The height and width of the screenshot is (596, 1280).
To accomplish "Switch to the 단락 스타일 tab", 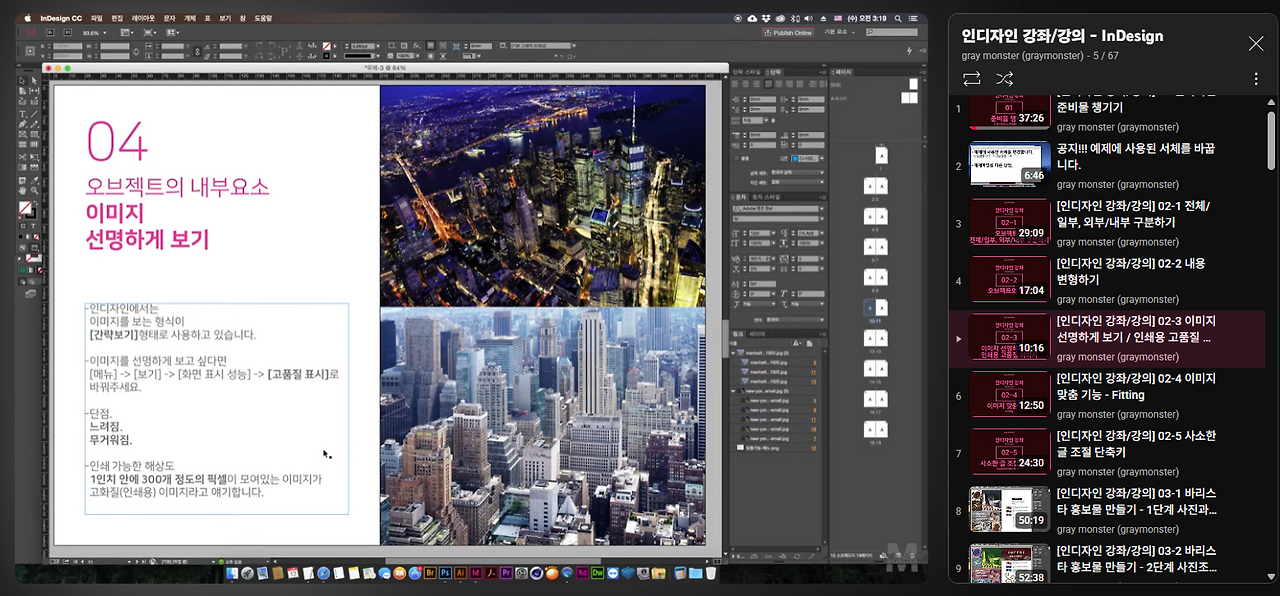I will click(x=747, y=72).
